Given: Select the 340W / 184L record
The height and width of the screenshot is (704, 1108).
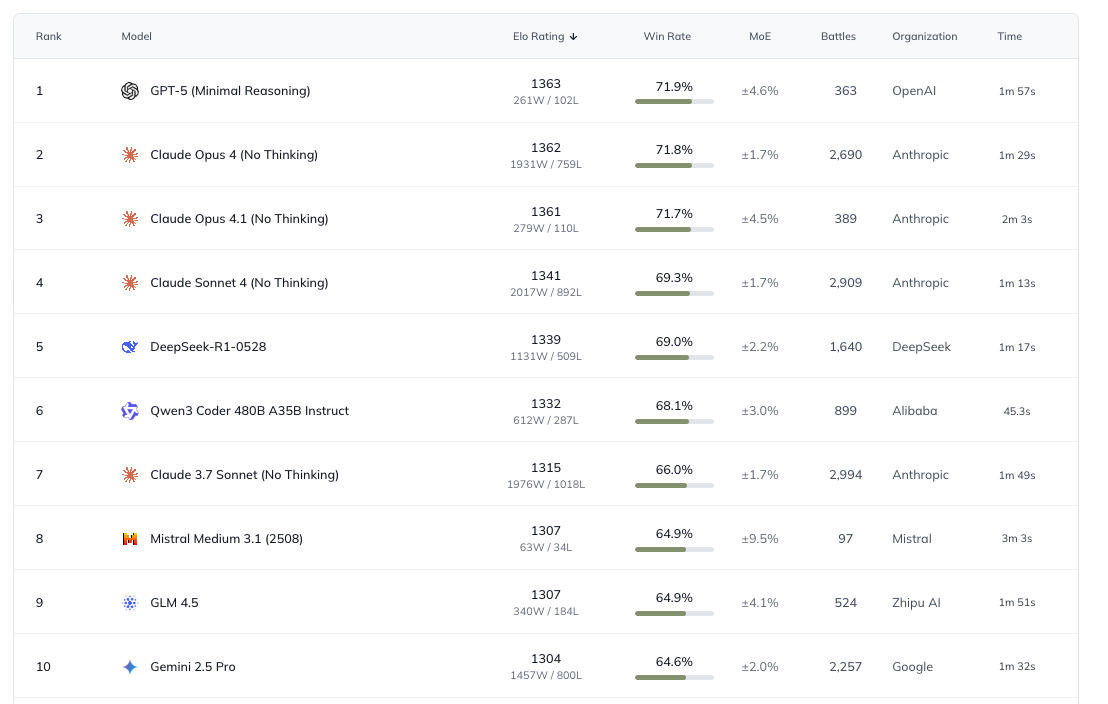Looking at the screenshot, I should click(x=546, y=612).
